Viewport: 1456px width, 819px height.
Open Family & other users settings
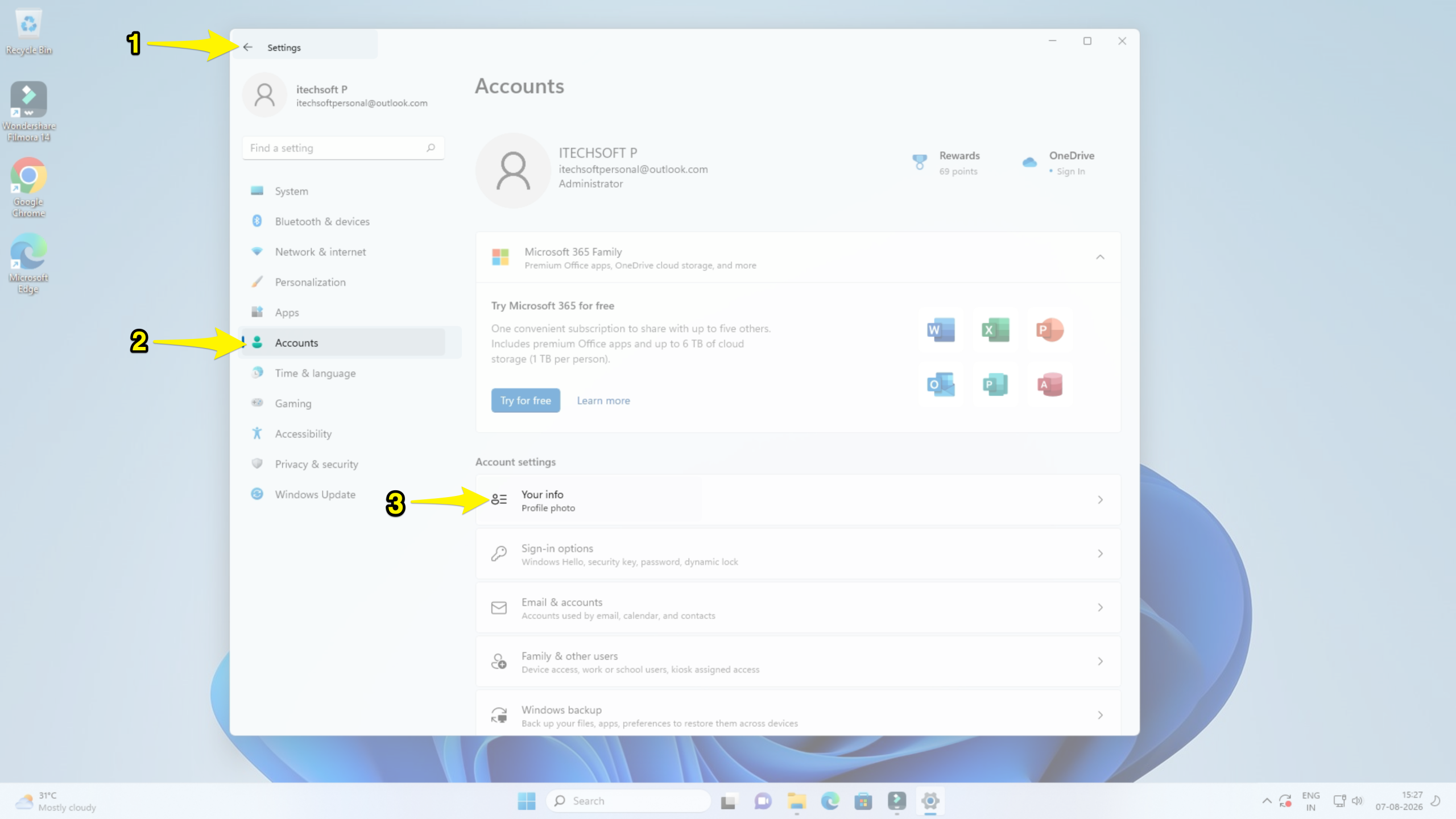798,662
